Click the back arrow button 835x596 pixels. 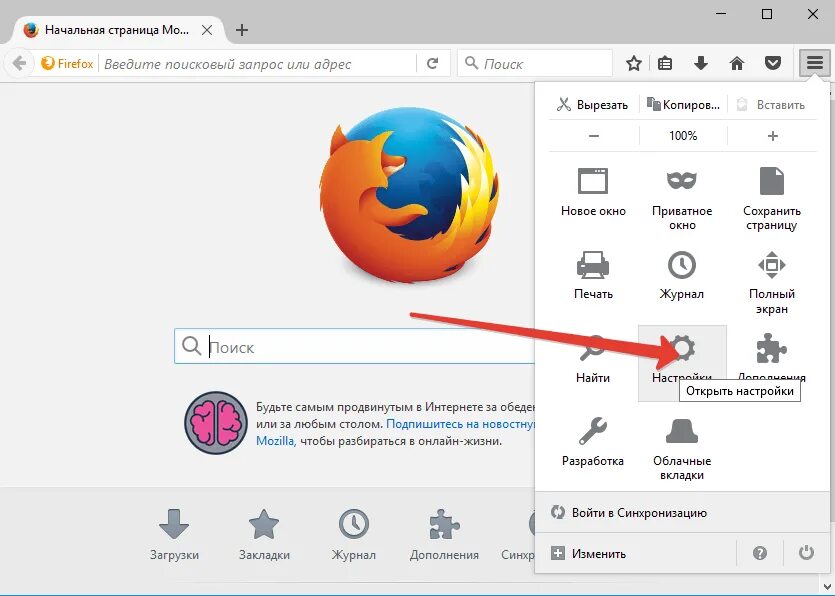point(19,64)
